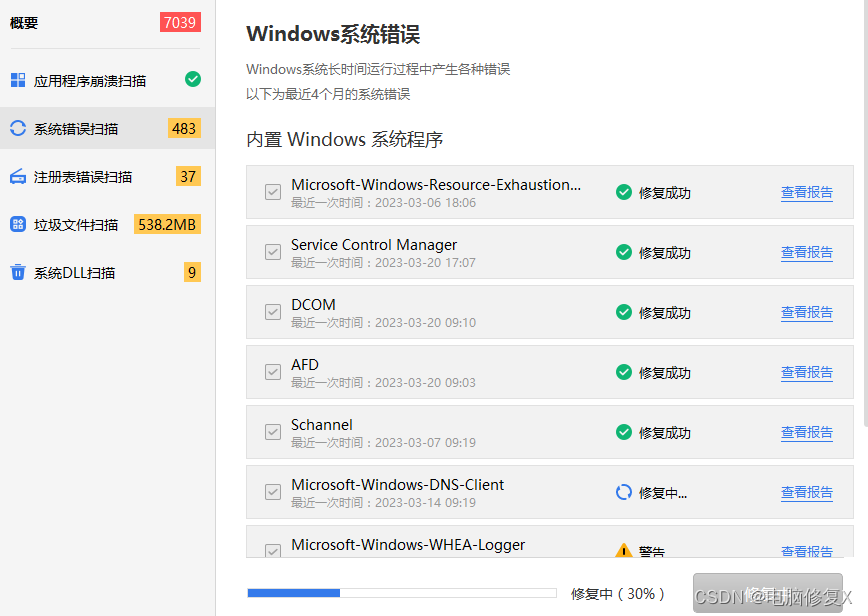
Task: Click the blue repair progress bar
Action: (x=402, y=593)
